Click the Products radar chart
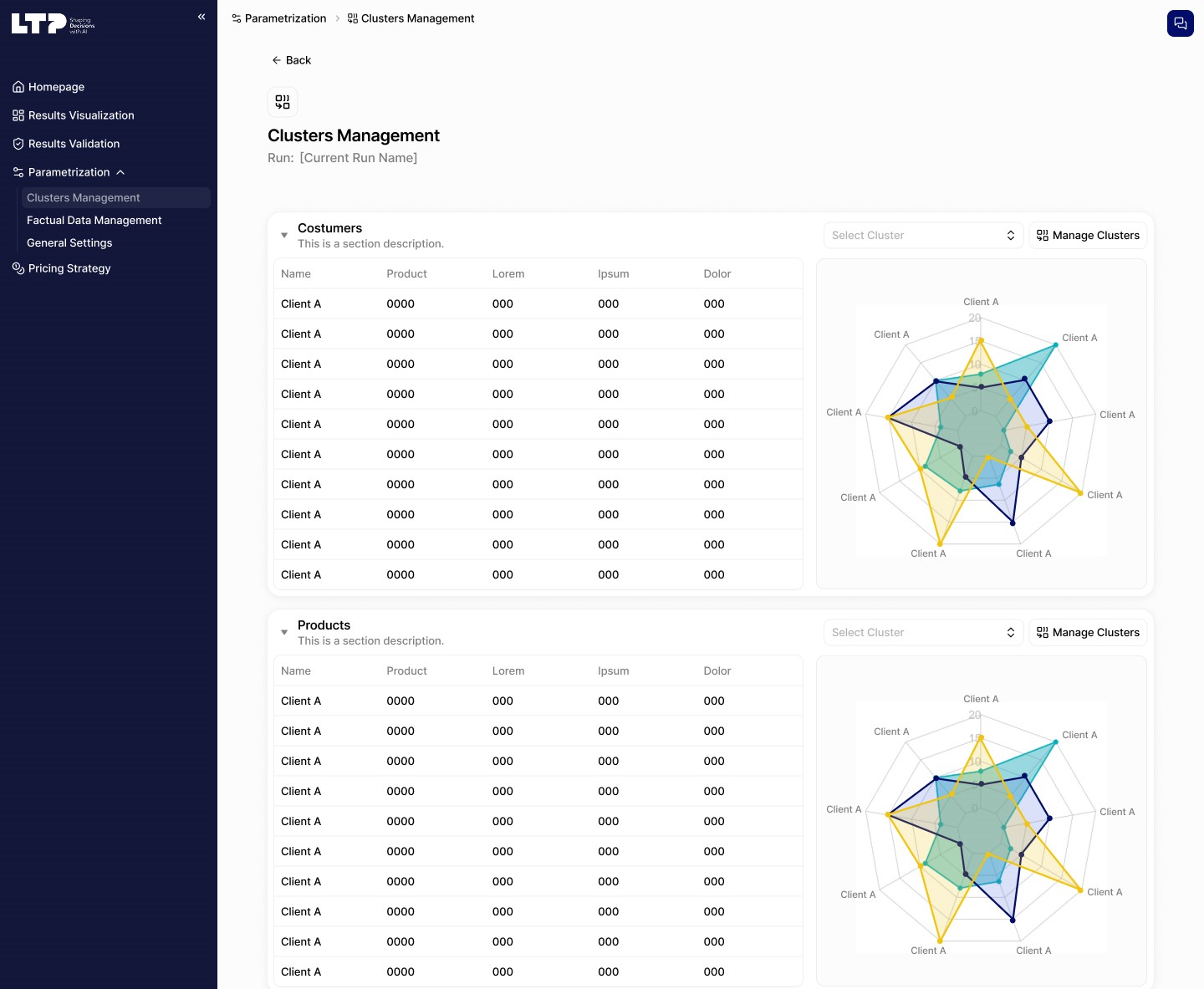The image size is (1204, 989). (x=981, y=823)
